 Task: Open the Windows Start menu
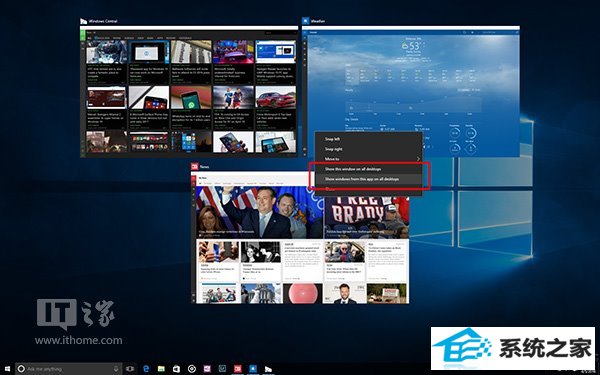7,369
